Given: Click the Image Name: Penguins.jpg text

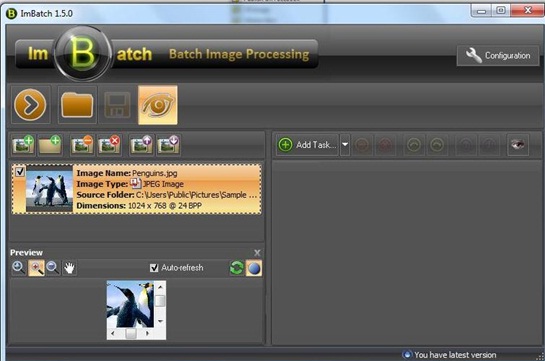Looking at the screenshot, I should 127,173.
